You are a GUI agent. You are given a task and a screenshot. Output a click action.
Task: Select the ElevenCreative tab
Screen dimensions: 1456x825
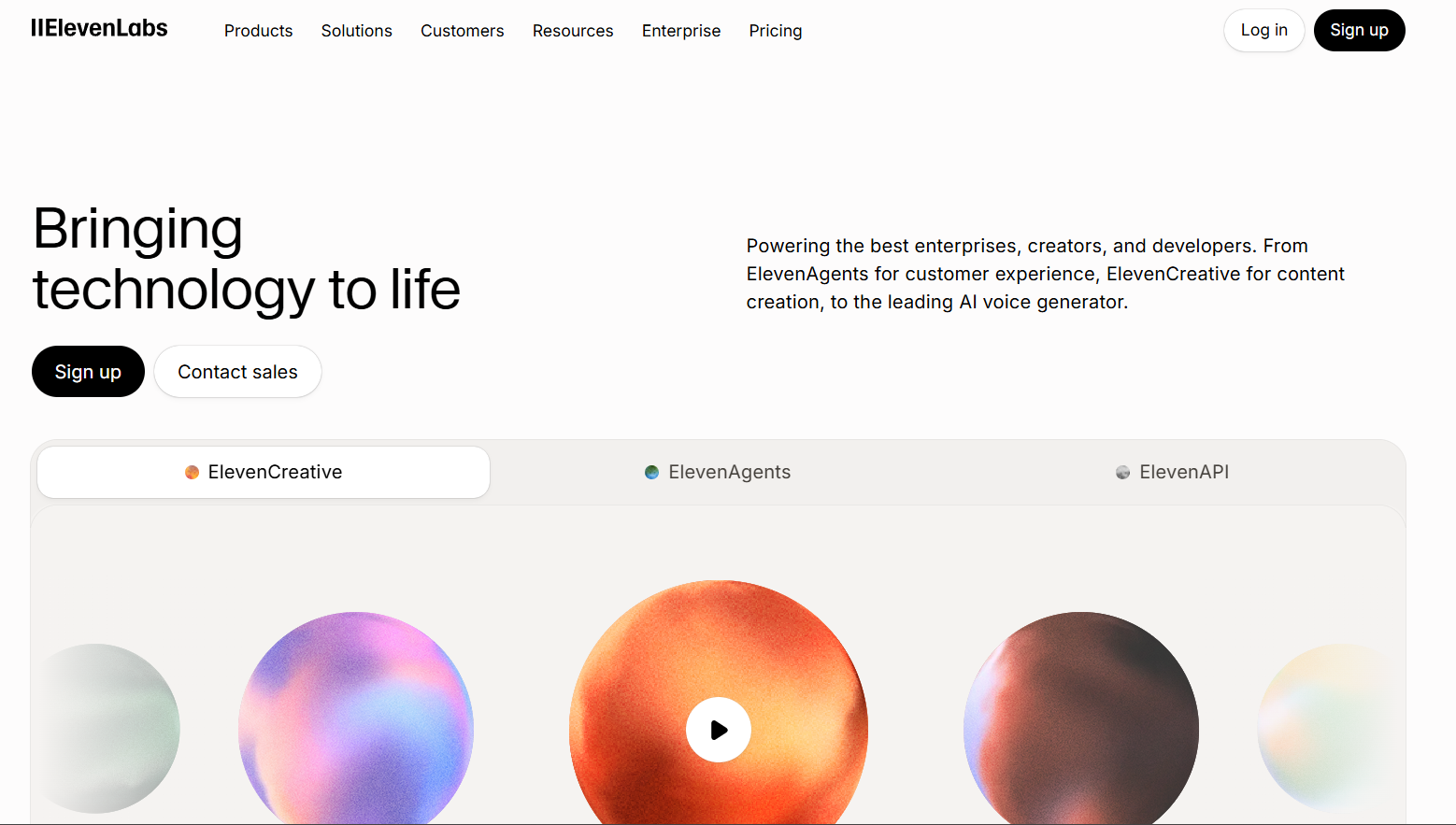click(264, 472)
